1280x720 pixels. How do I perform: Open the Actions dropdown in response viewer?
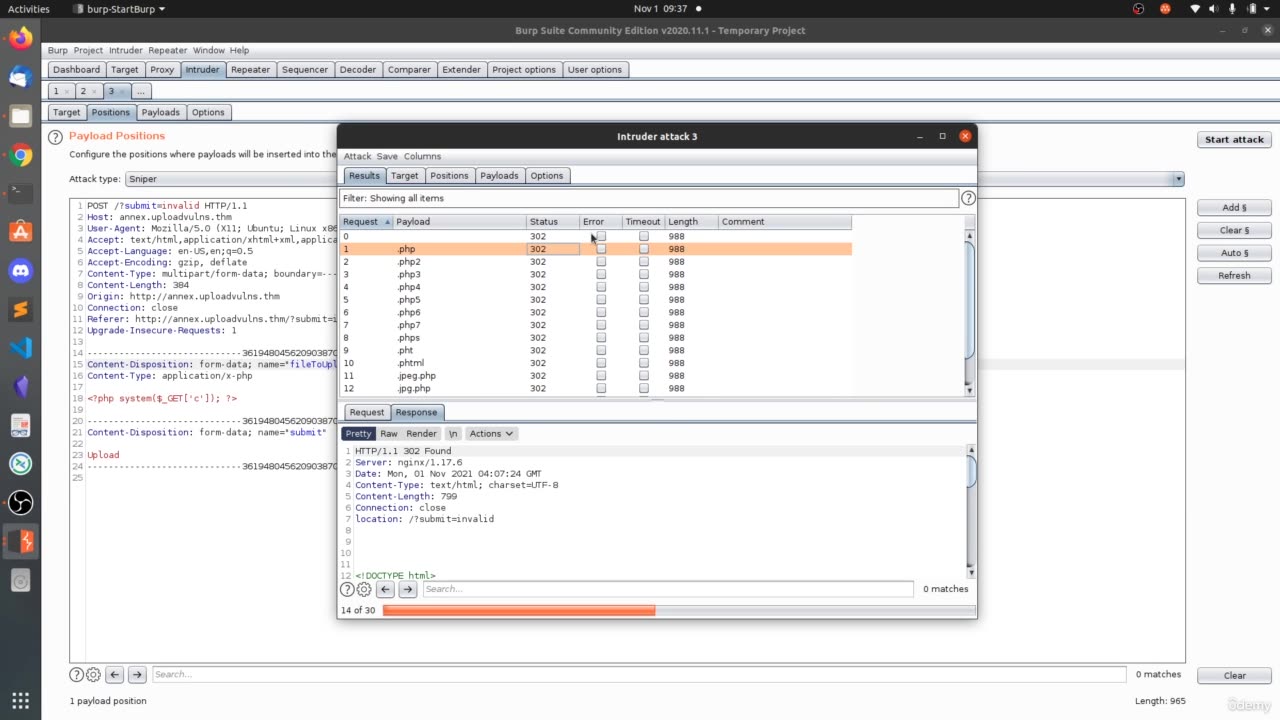[491, 433]
